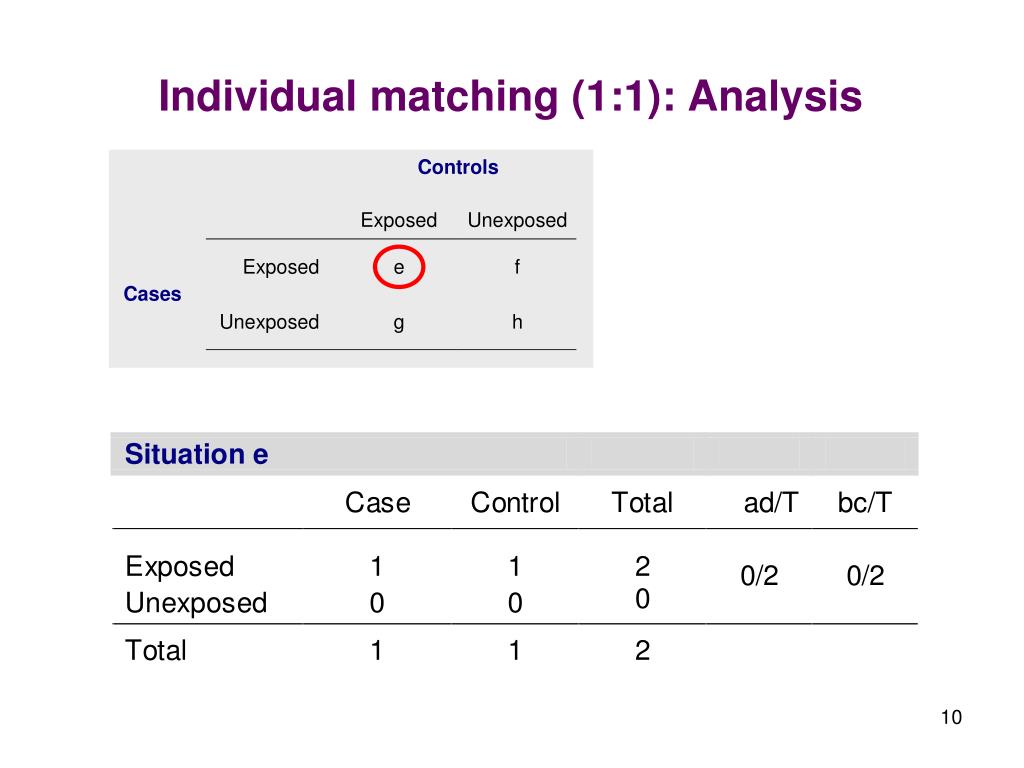Click the Cases row label
This screenshot has width=1024, height=768.
(152, 294)
